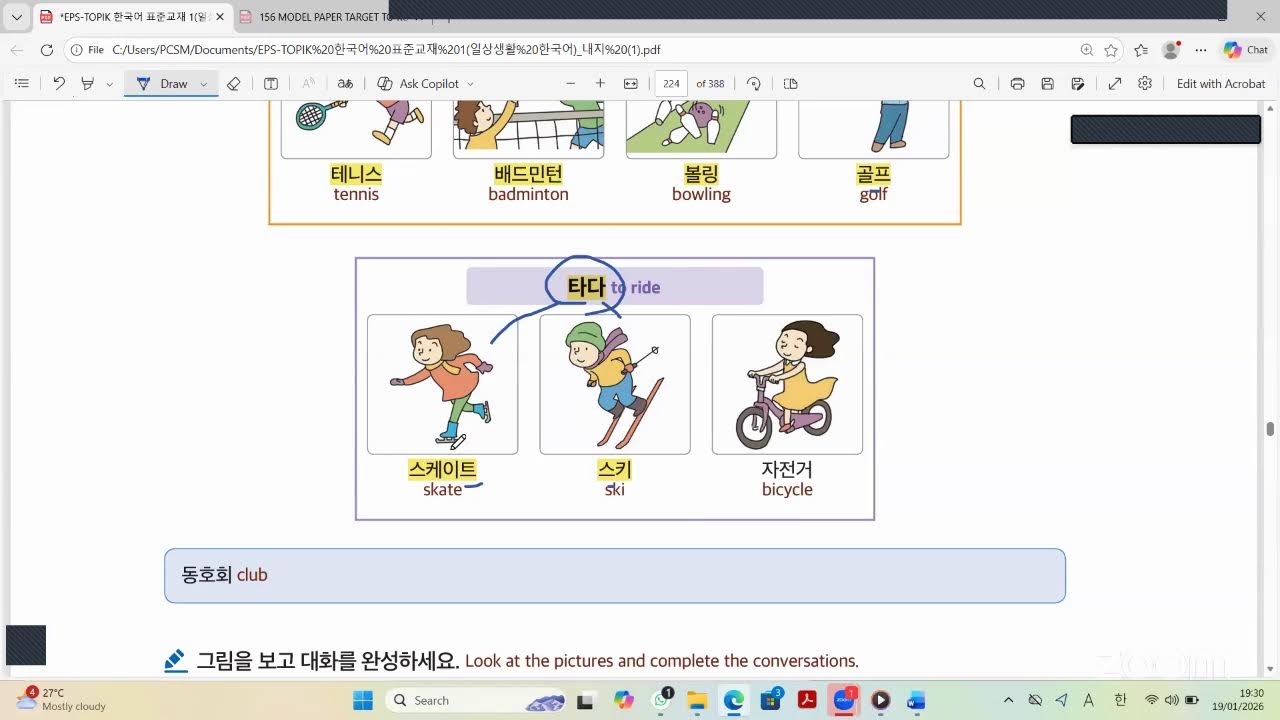Click the 동호회 club text
Viewport: 1280px width, 720px height.
click(224, 575)
